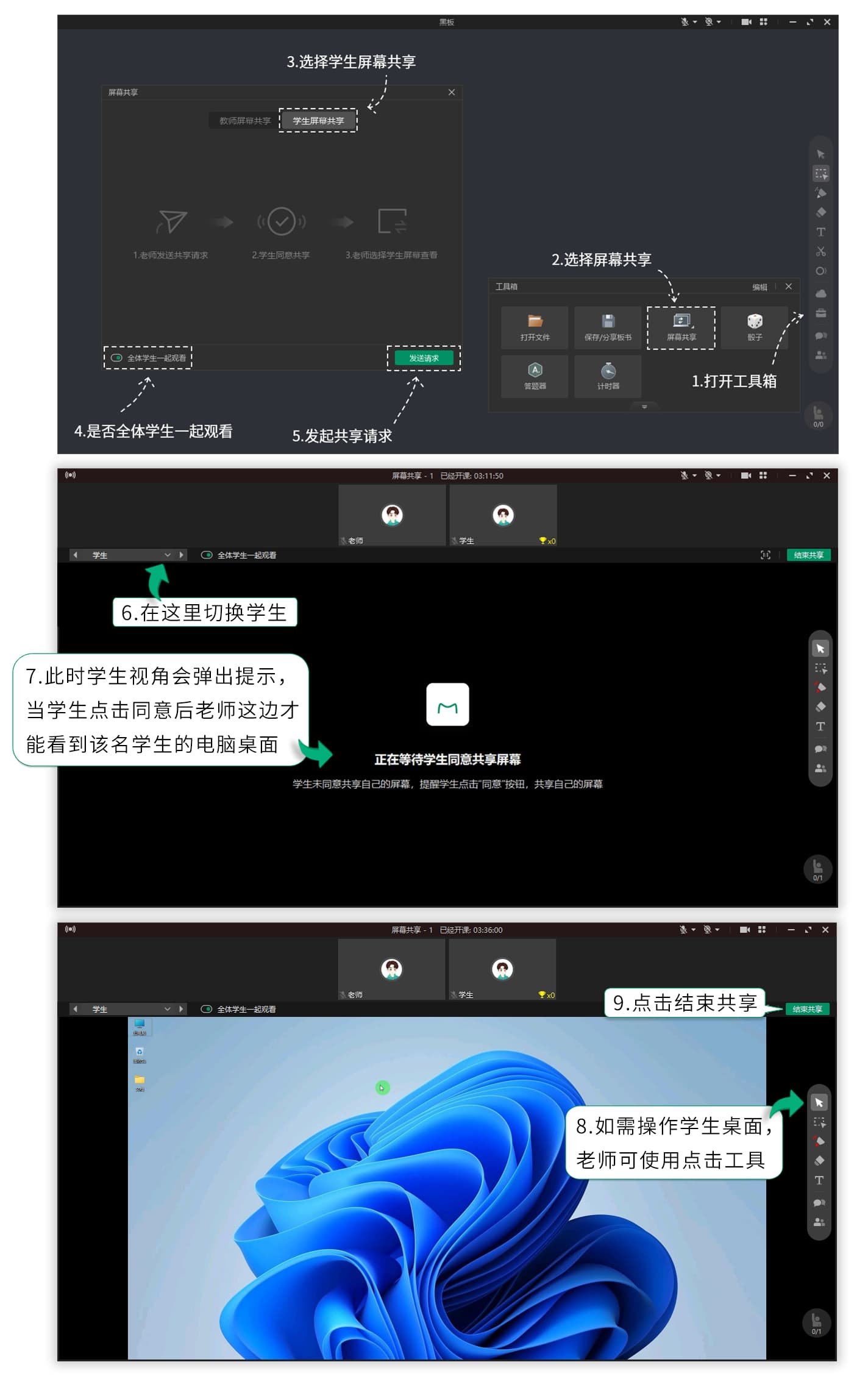
Task: Click the computer icon on shared student desktop
Action: coord(140,1027)
